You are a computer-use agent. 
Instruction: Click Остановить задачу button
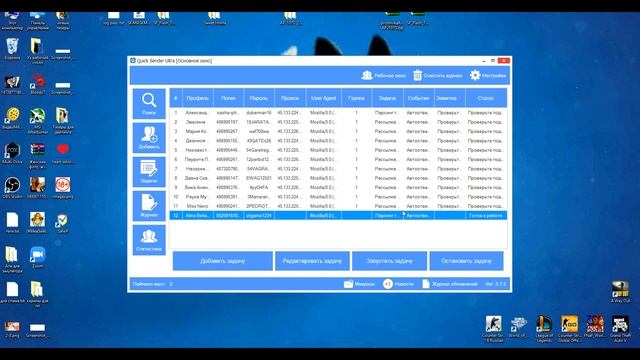pyautogui.click(x=466, y=261)
